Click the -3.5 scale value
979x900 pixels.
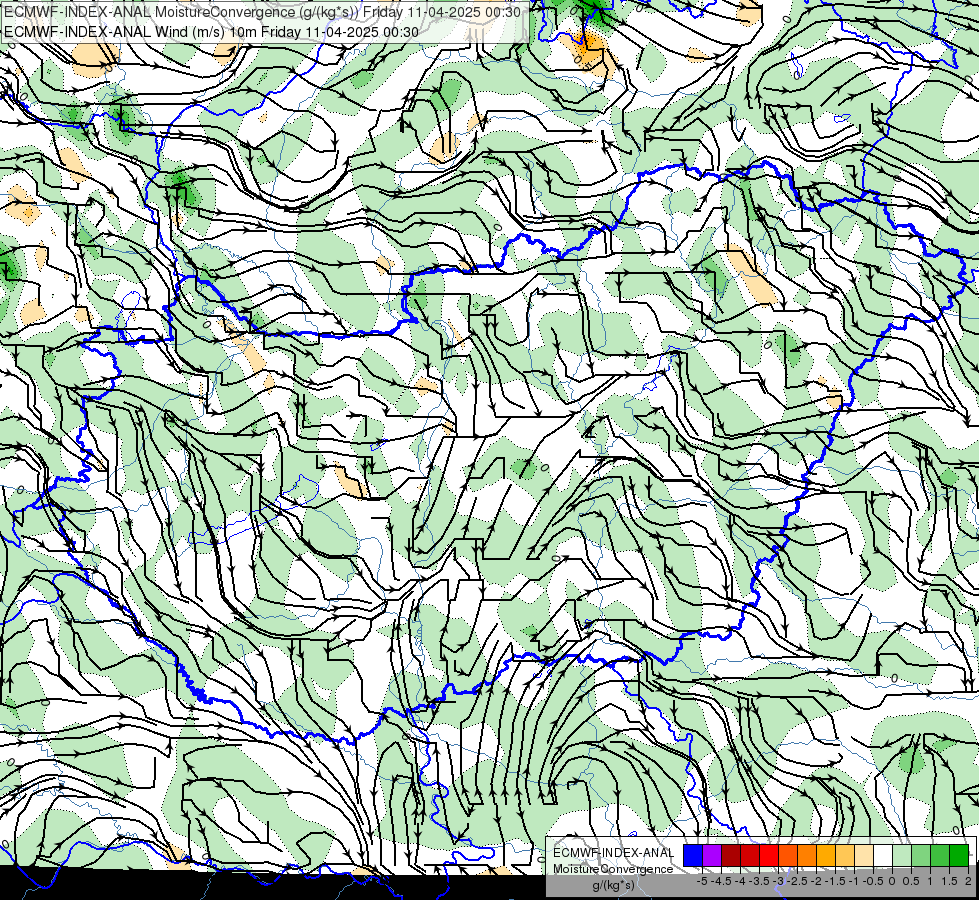[x=759, y=881]
